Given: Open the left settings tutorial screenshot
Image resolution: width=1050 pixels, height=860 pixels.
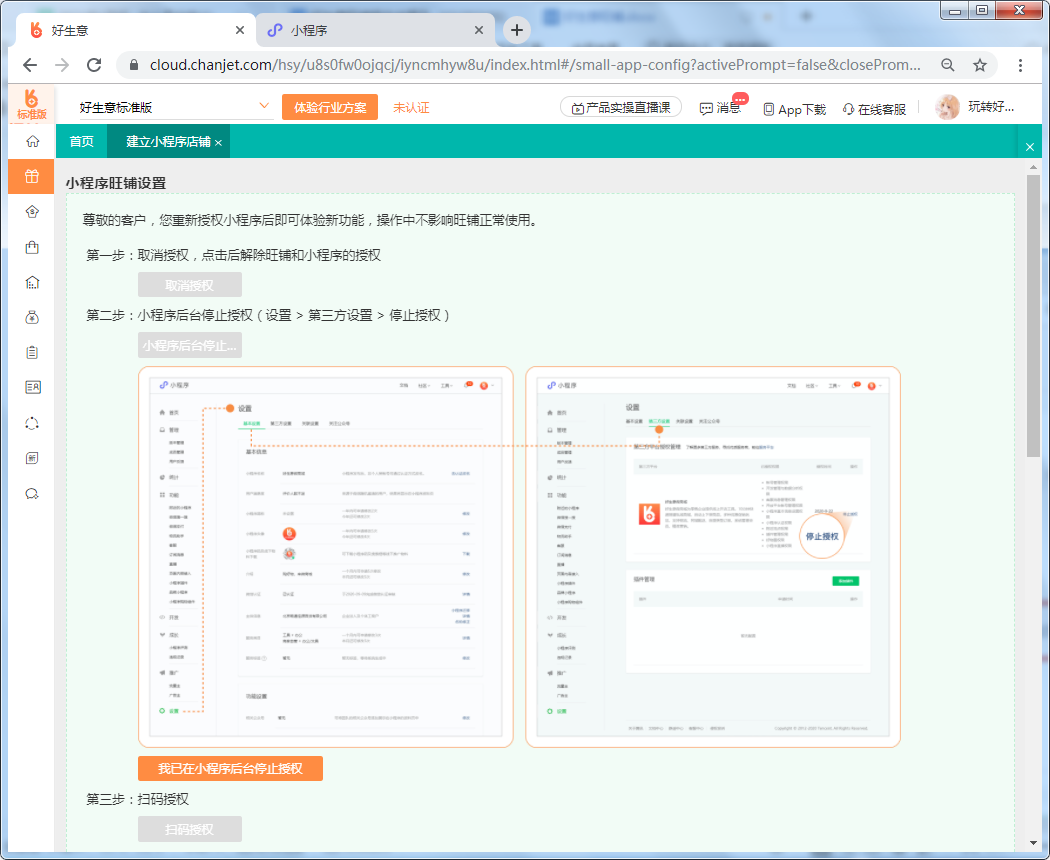Looking at the screenshot, I should pos(325,557).
